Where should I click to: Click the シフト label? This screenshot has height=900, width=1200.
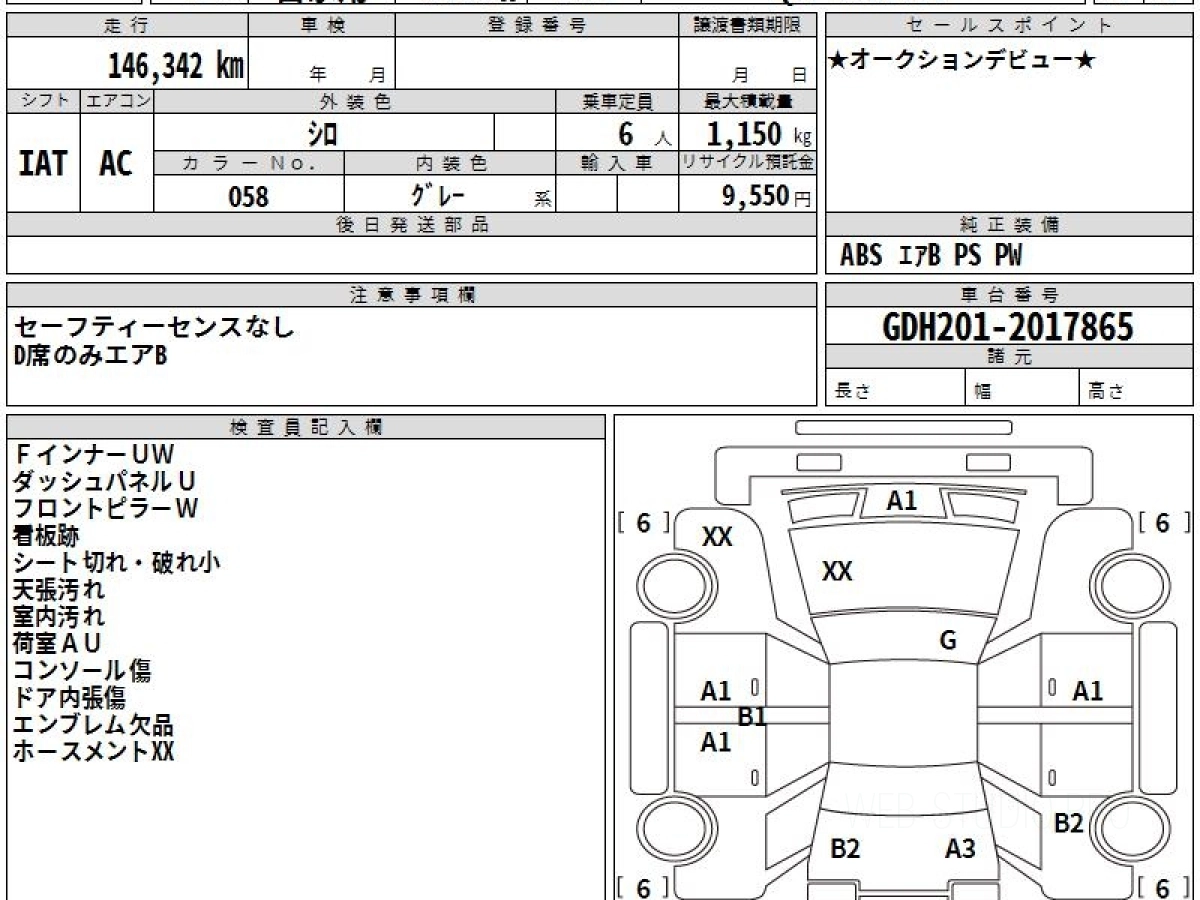43,100
